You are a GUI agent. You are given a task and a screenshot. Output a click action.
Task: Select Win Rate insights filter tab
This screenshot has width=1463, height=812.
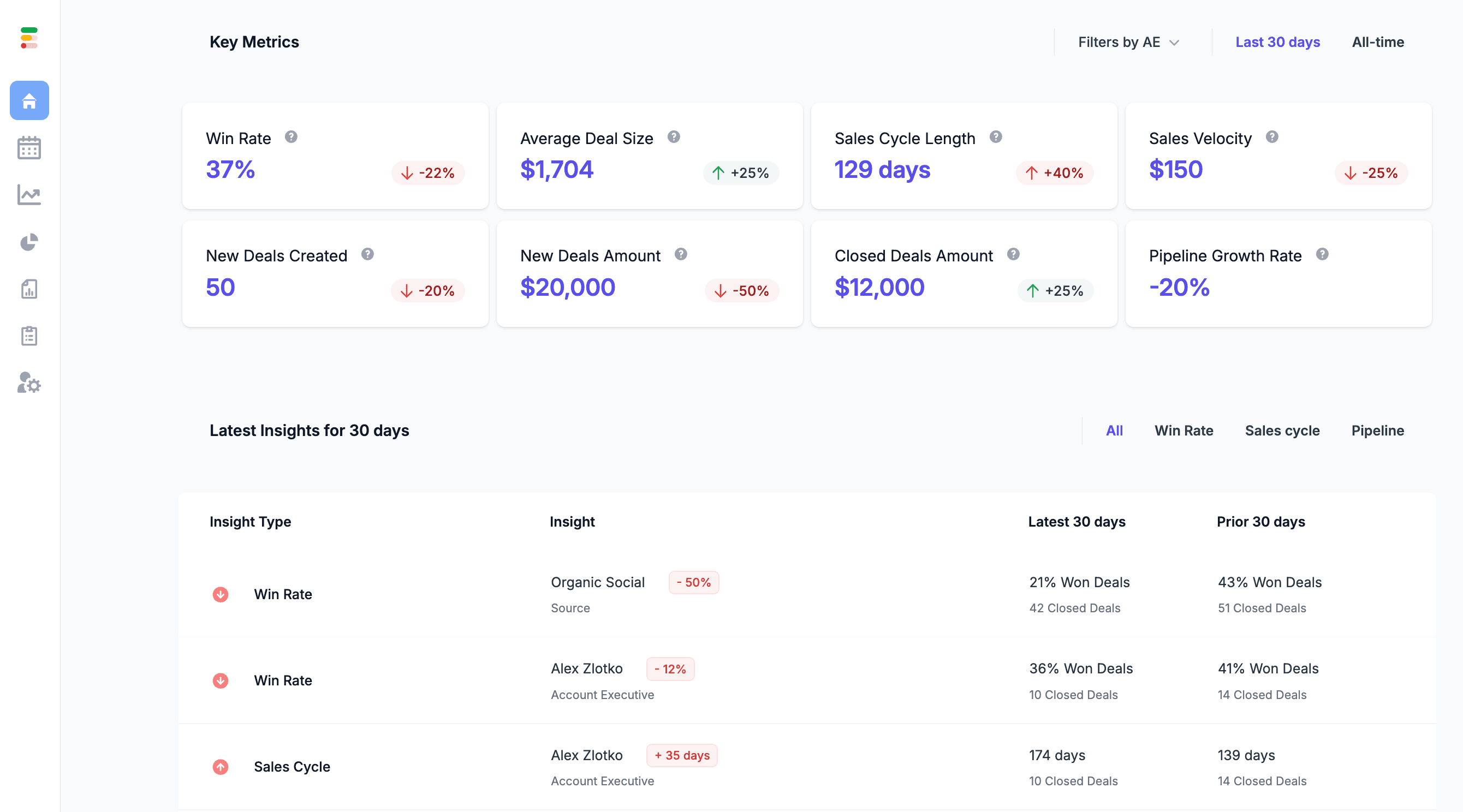click(x=1184, y=430)
